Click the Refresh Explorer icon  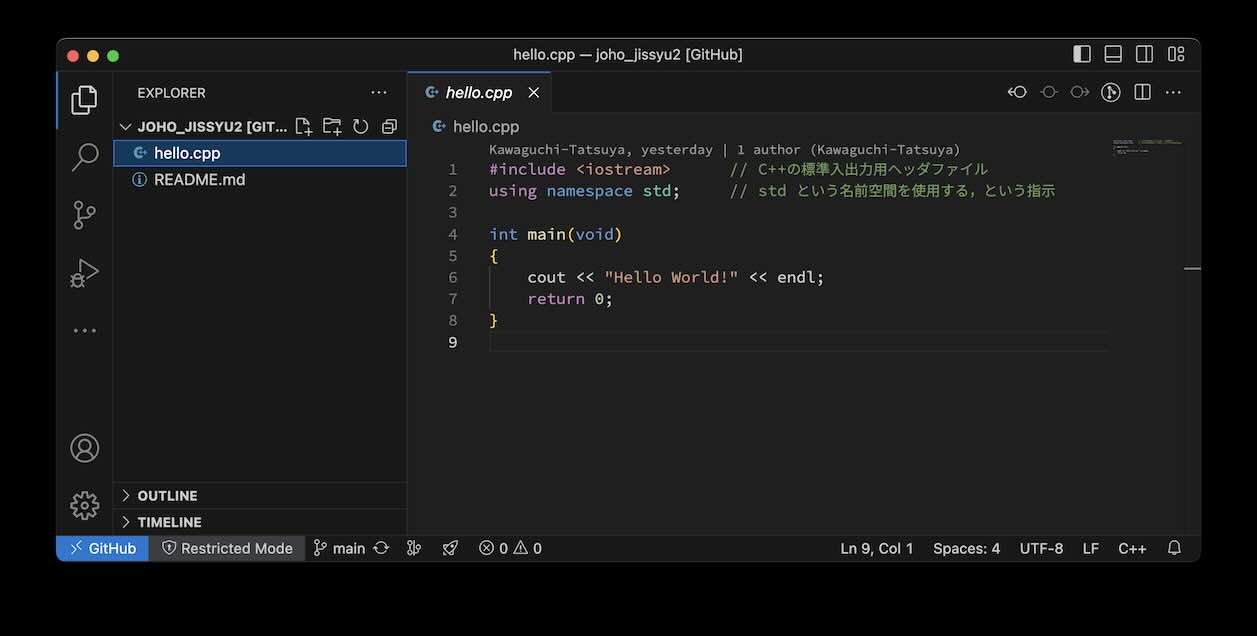(361, 127)
